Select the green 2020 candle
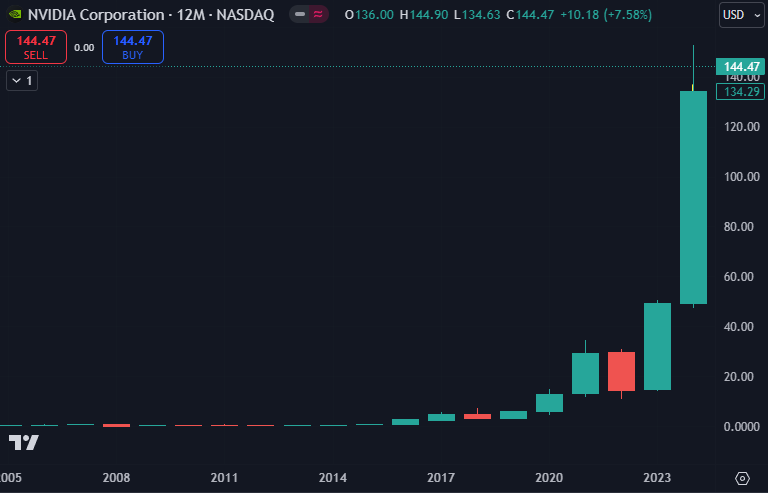This screenshot has width=768, height=493. [550, 403]
